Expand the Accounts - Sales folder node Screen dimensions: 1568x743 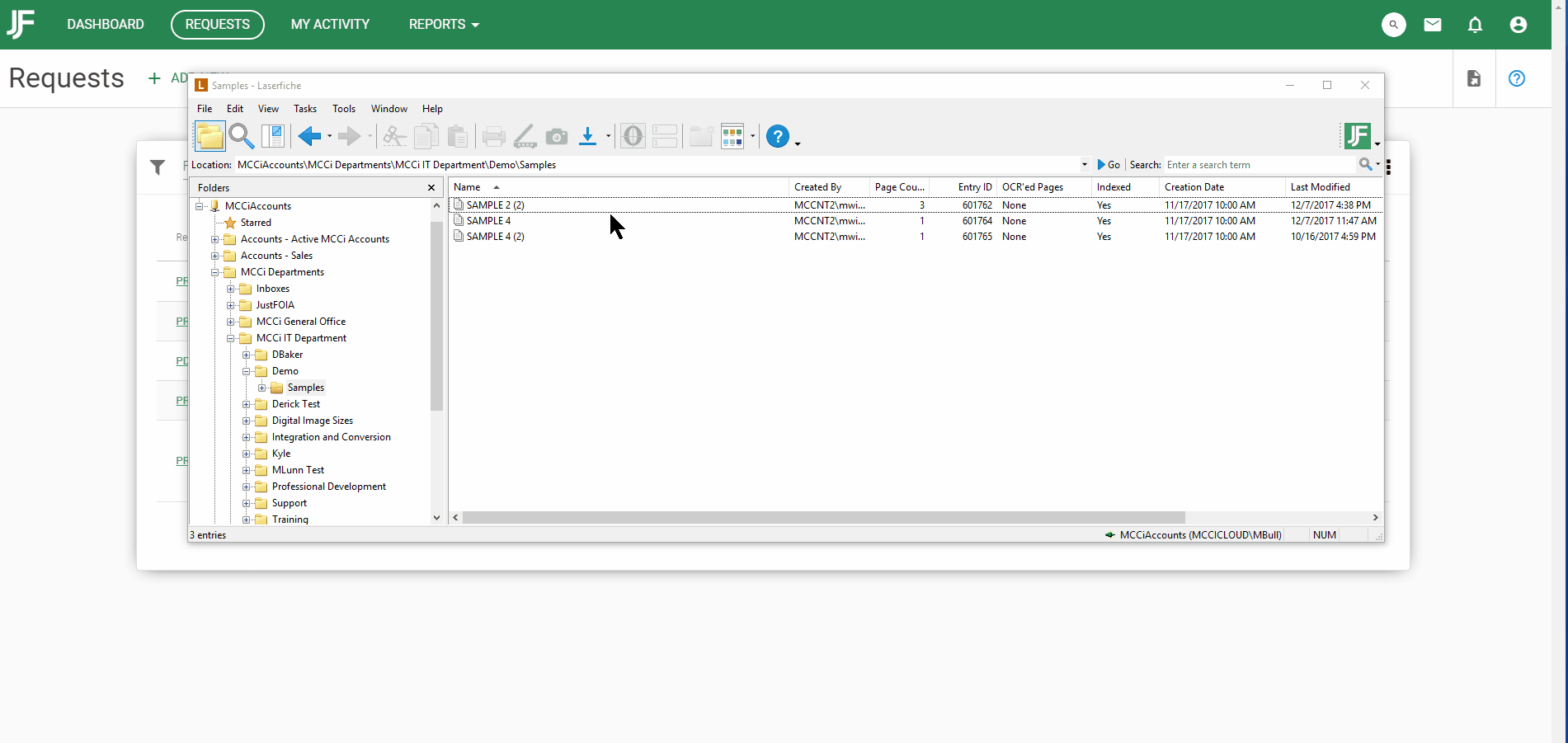coord(215,256)
